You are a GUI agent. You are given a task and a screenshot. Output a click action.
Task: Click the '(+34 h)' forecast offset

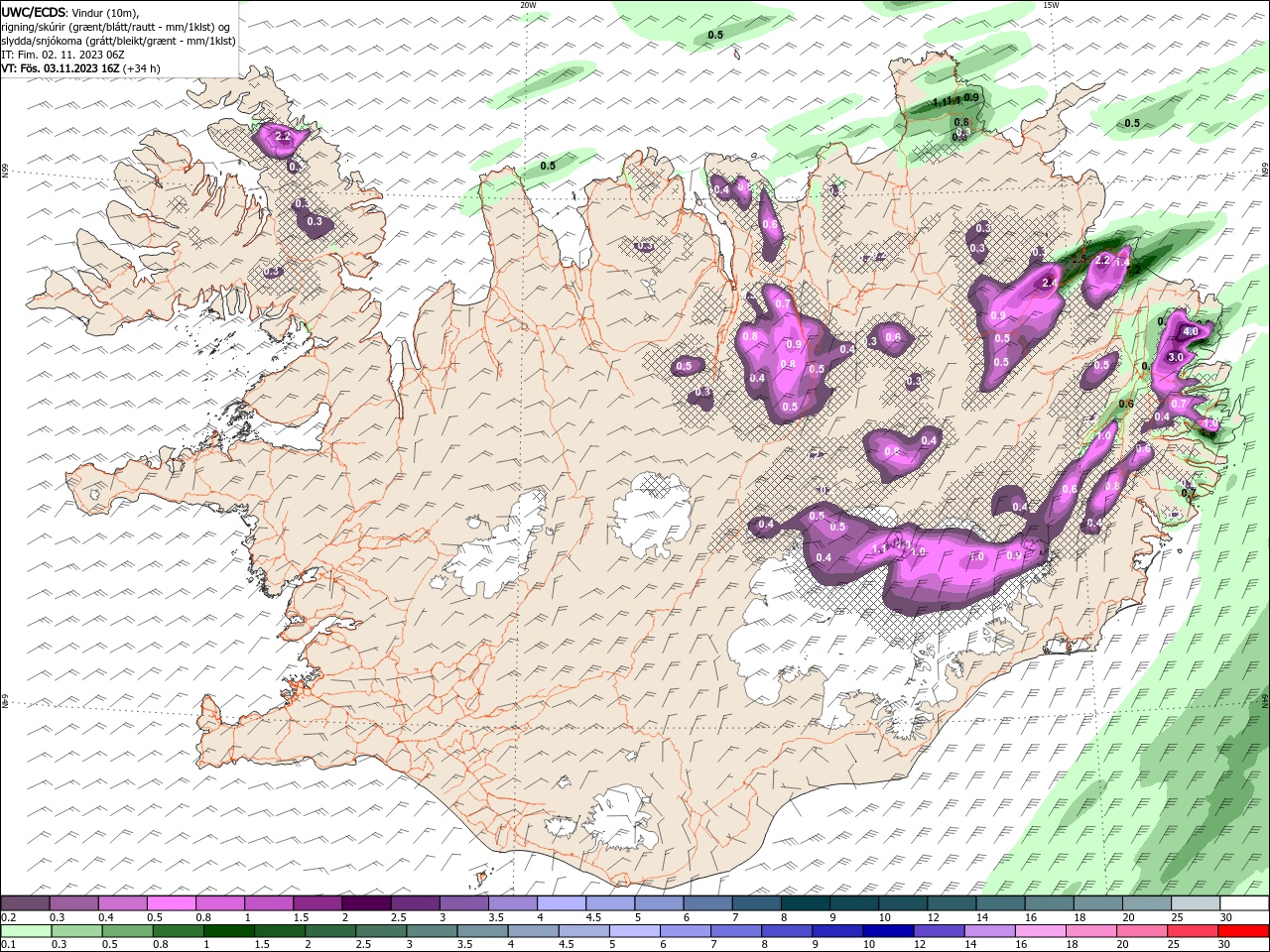point(142,68)
